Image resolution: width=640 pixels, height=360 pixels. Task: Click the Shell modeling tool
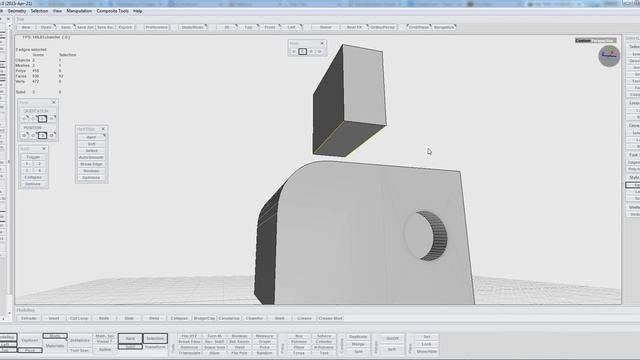280,318
